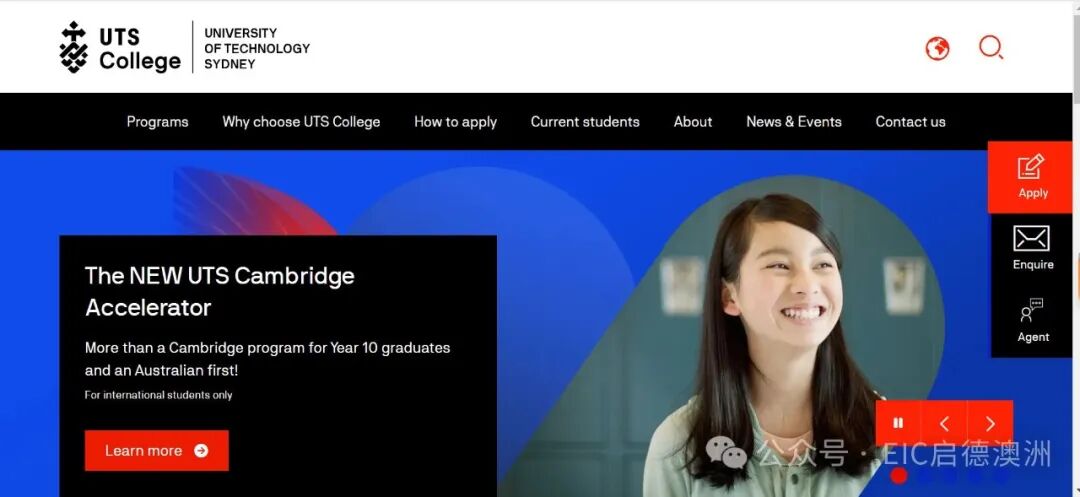Open the News & Events menu
The width and height of the screenshot is (1080, 497).
pos(793,122)
